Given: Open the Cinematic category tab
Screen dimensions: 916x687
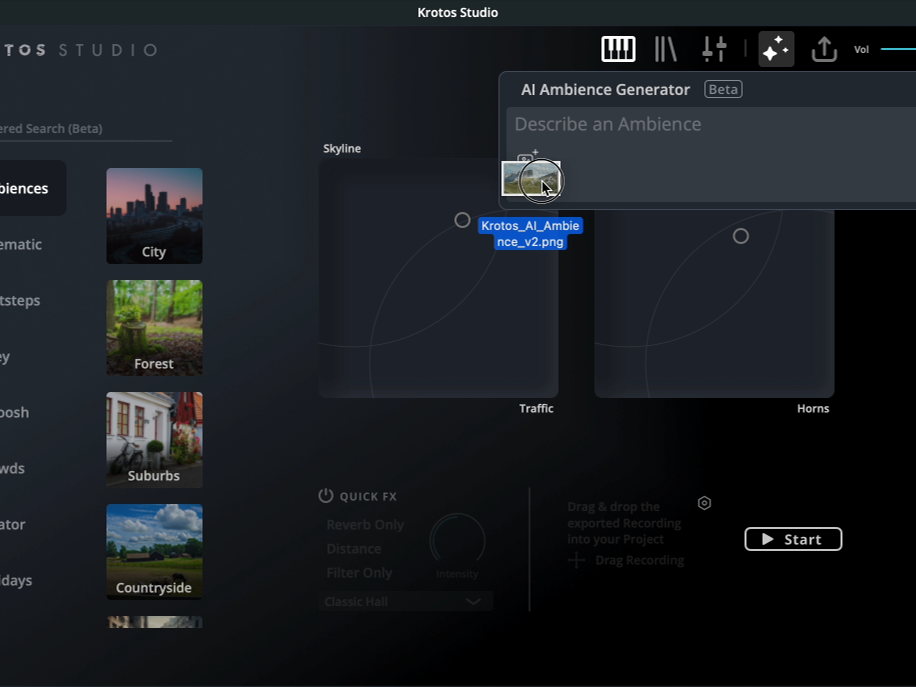Looking at the screenshot, I should (21, 244).
